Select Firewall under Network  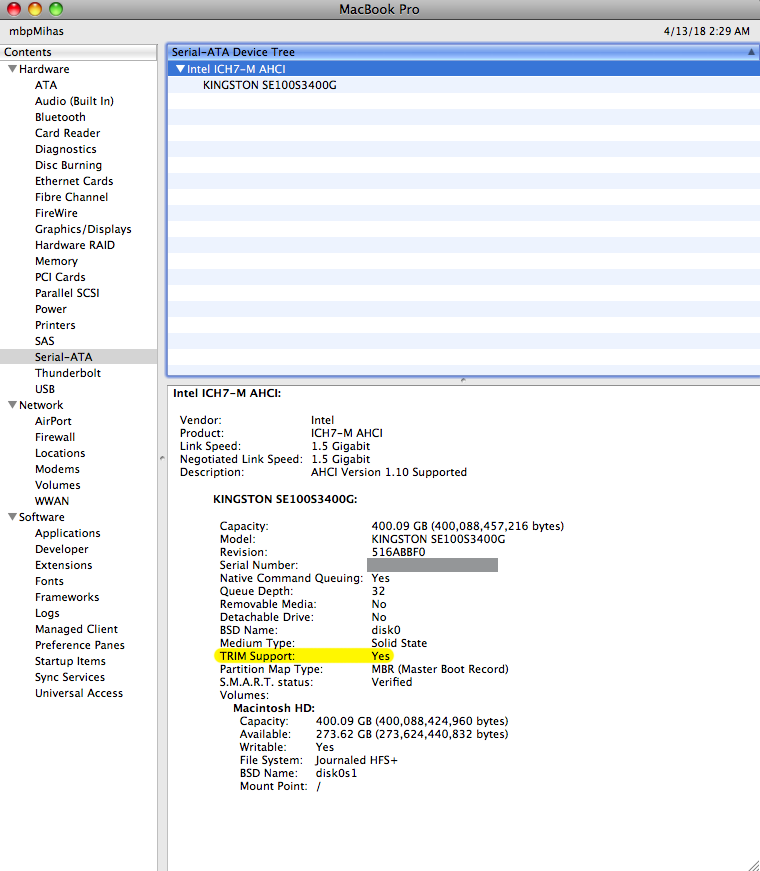tap(55, 437)
